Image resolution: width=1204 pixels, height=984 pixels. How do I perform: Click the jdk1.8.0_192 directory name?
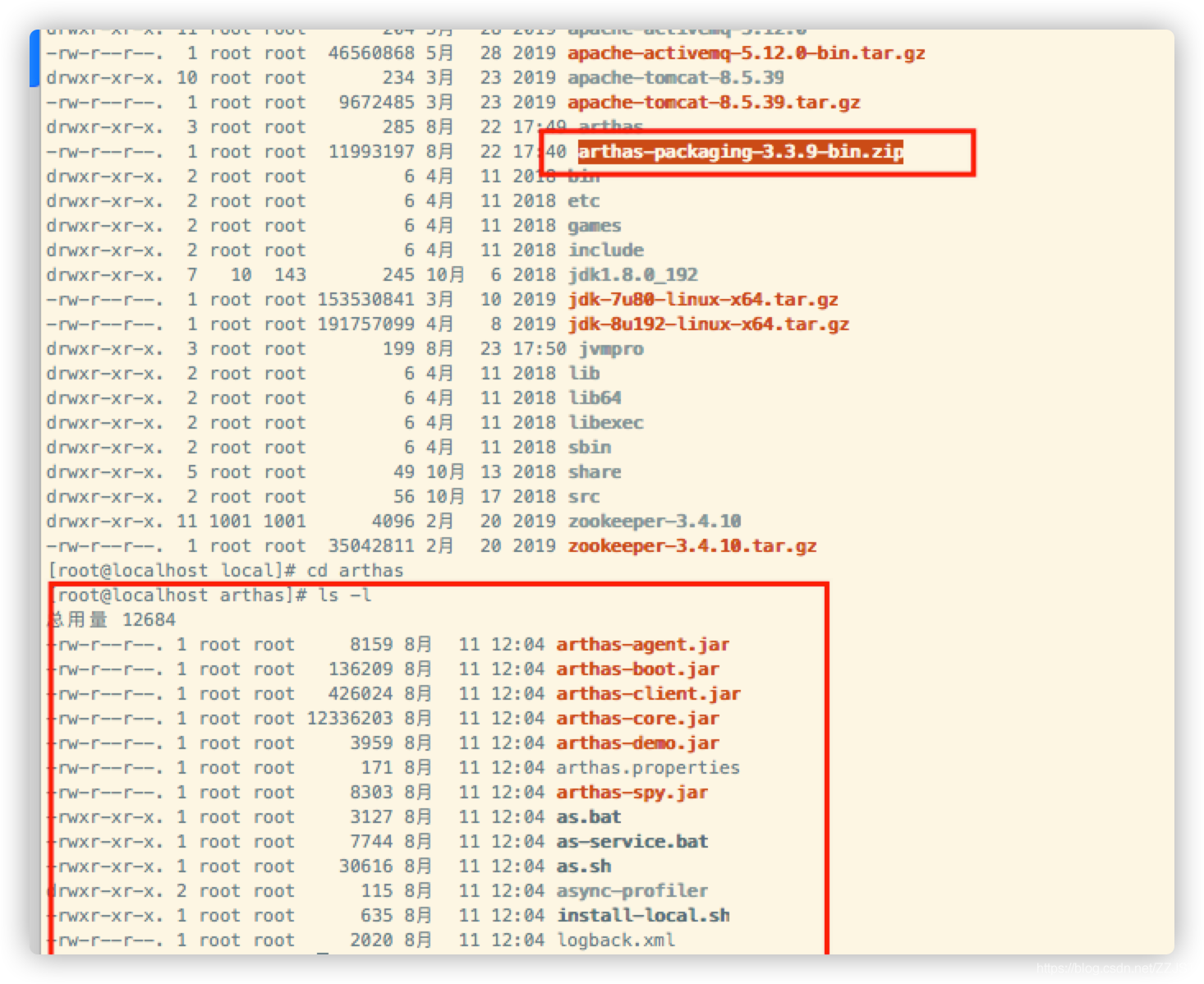coord(632,275)
